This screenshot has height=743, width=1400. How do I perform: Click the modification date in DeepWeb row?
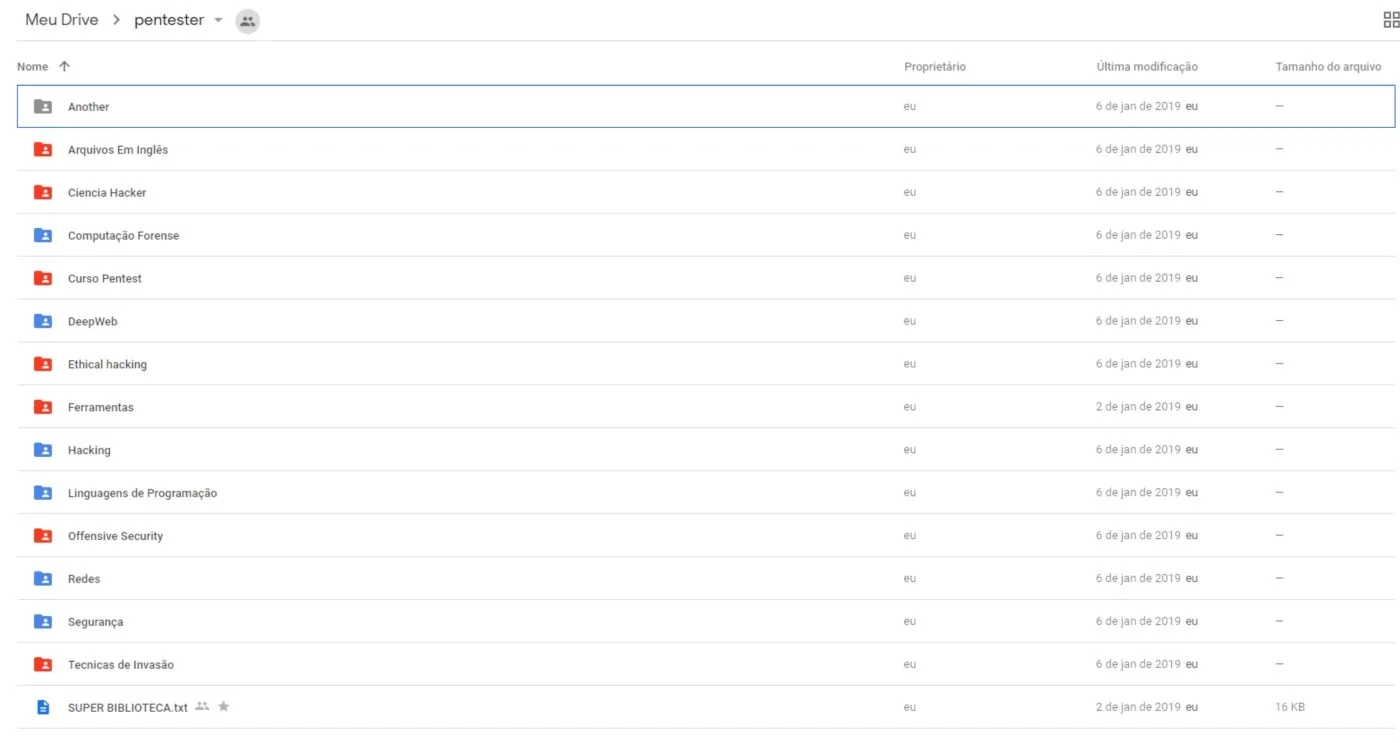coord(1138,321)
